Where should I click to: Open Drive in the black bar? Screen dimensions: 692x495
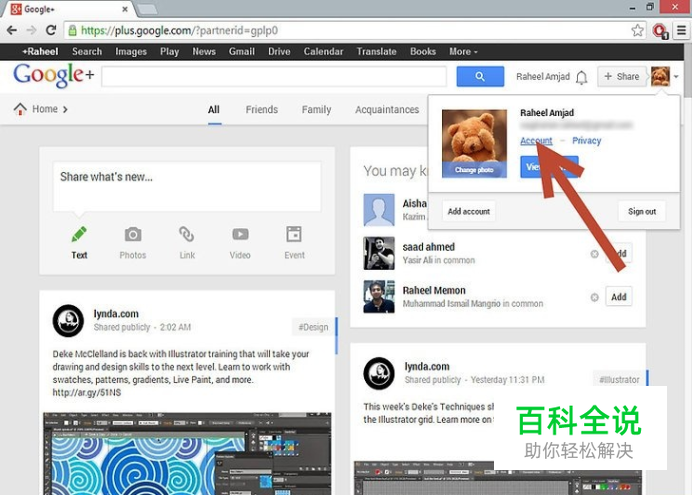click(x=279, y=52)
